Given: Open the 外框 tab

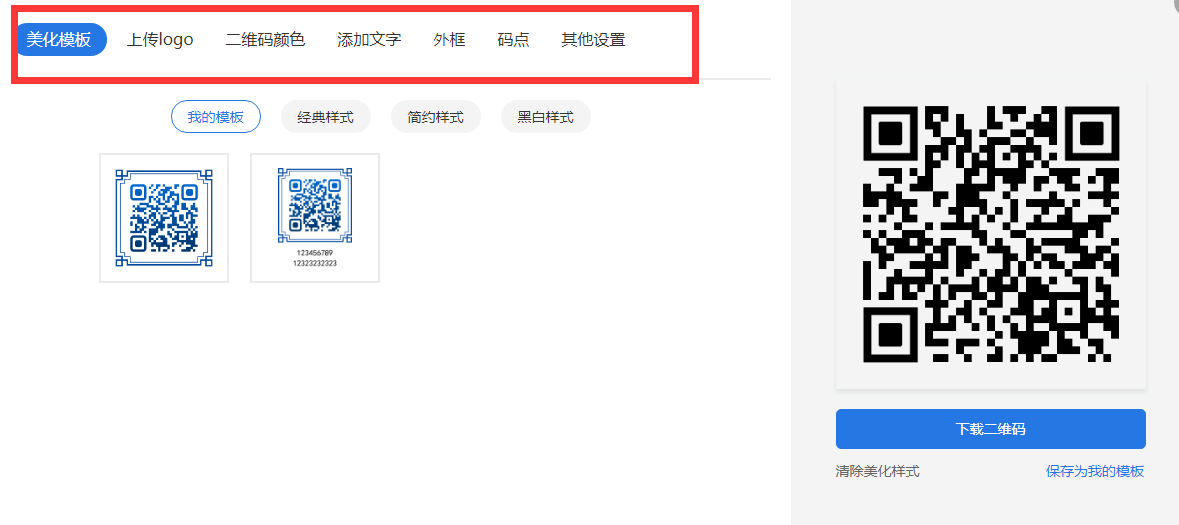Looking at the screenshot, I should point(450,40).
